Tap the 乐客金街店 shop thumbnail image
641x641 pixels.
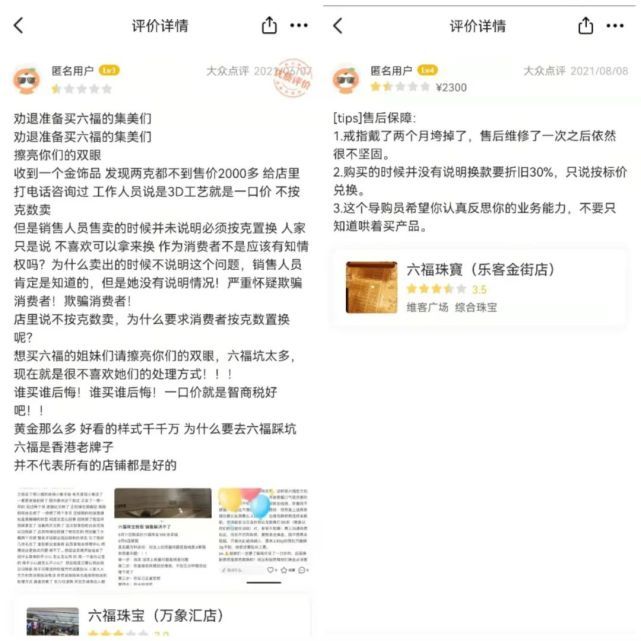pyautogui.click(x=371, y=287)
